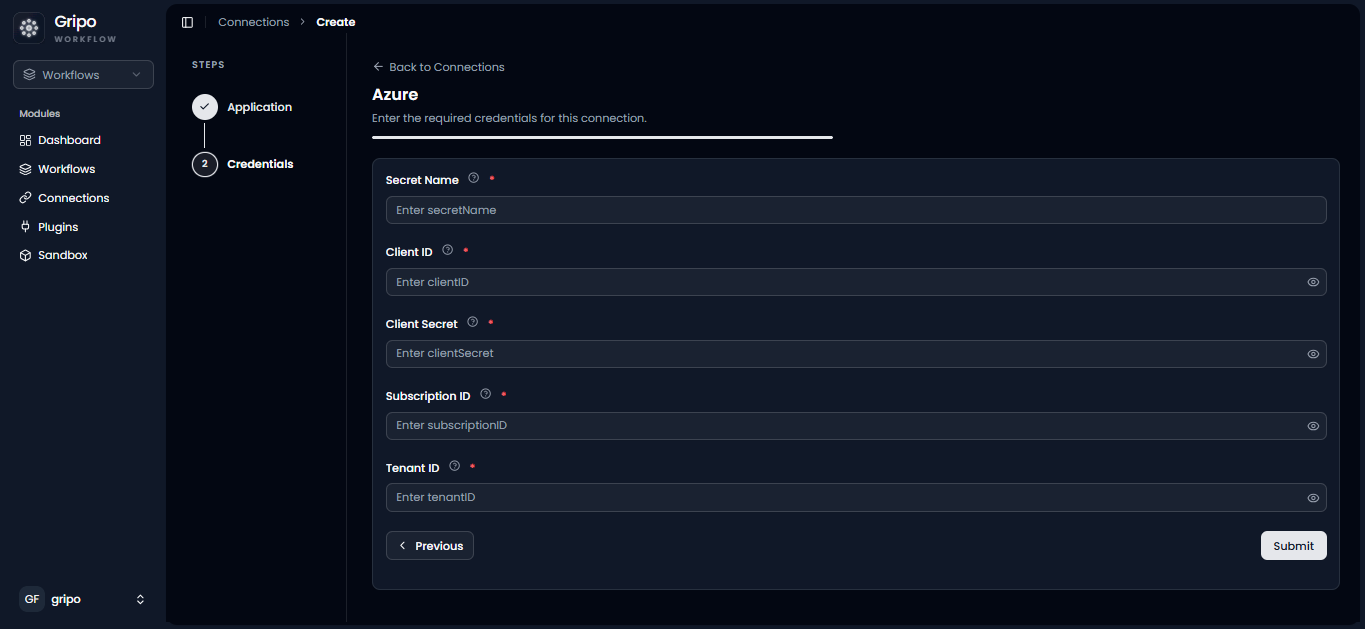Image resolution: width=1365 pixels, height=629 pixels.
Task: Reveal the Client Secret value
Action: point(1313,354)
